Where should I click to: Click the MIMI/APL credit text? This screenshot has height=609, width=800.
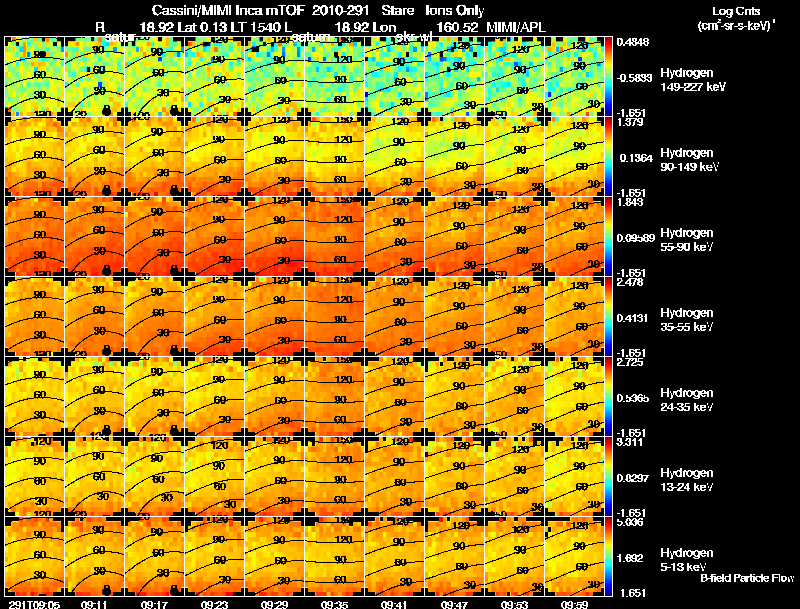click(516, 27)
